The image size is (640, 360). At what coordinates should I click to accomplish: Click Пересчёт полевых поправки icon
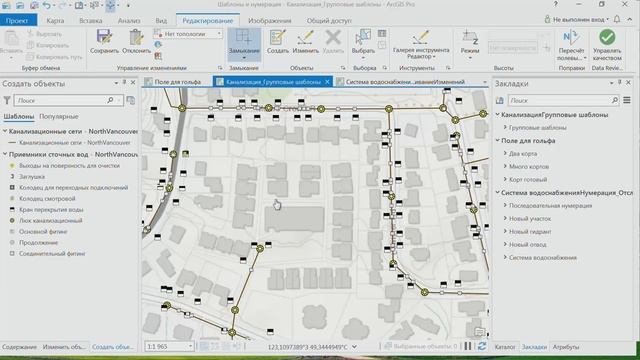(x=571, y=44)
